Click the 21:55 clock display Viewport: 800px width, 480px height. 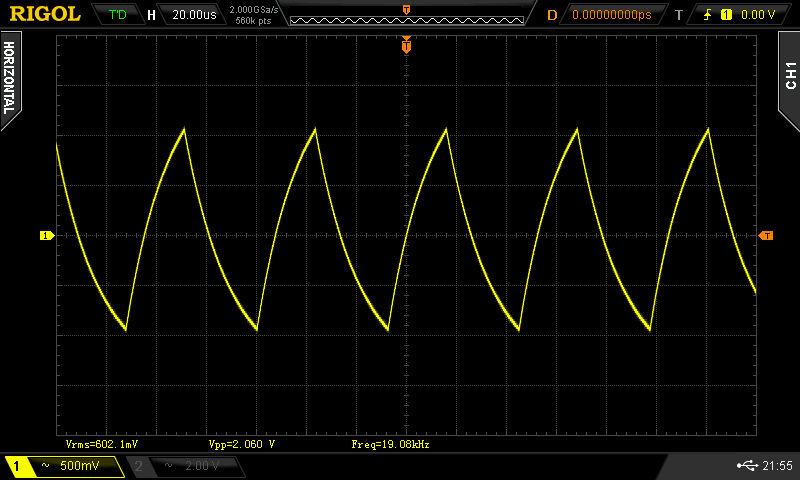coord(777,465)
